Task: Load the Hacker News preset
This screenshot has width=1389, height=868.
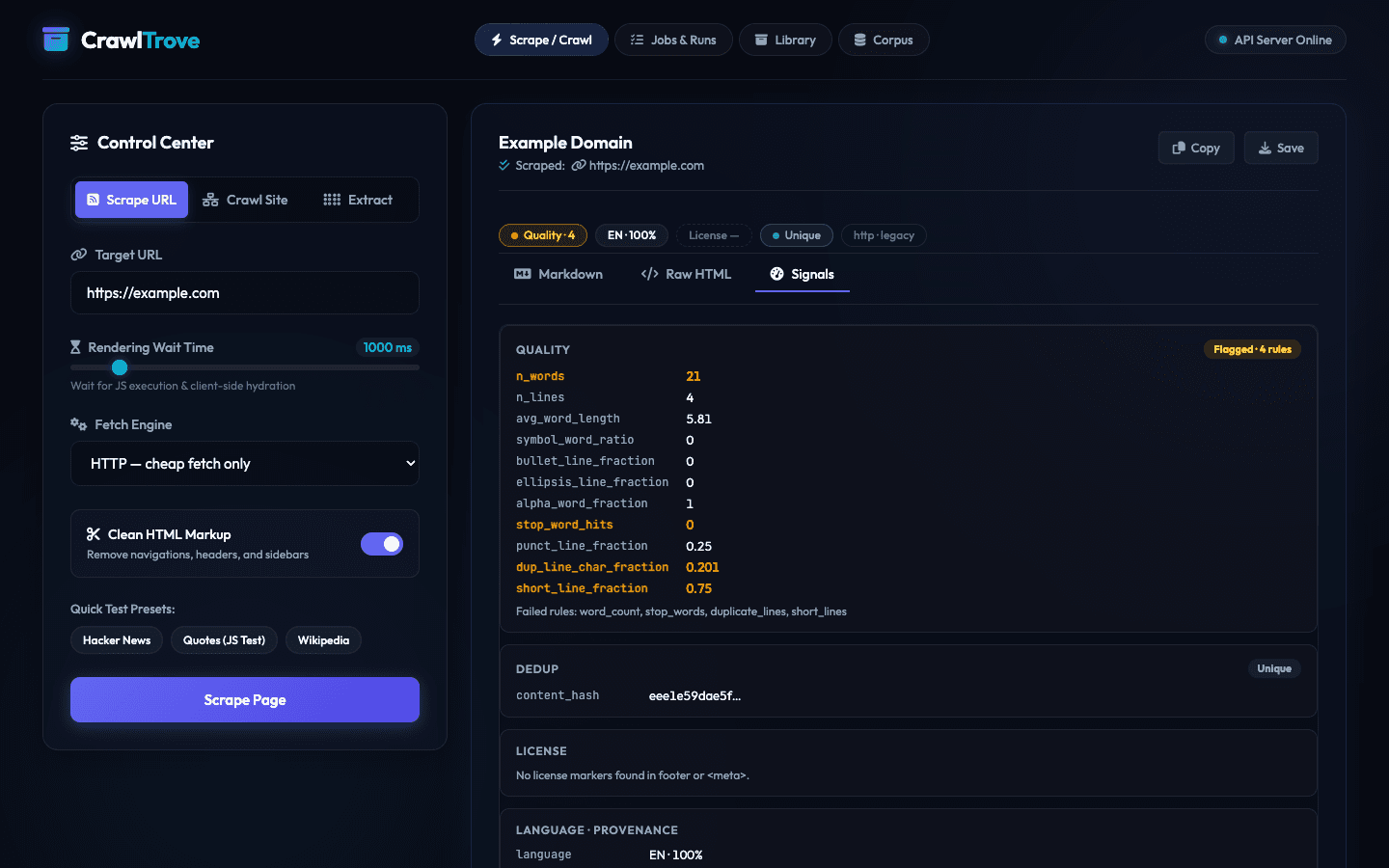Action: (117, 640)
